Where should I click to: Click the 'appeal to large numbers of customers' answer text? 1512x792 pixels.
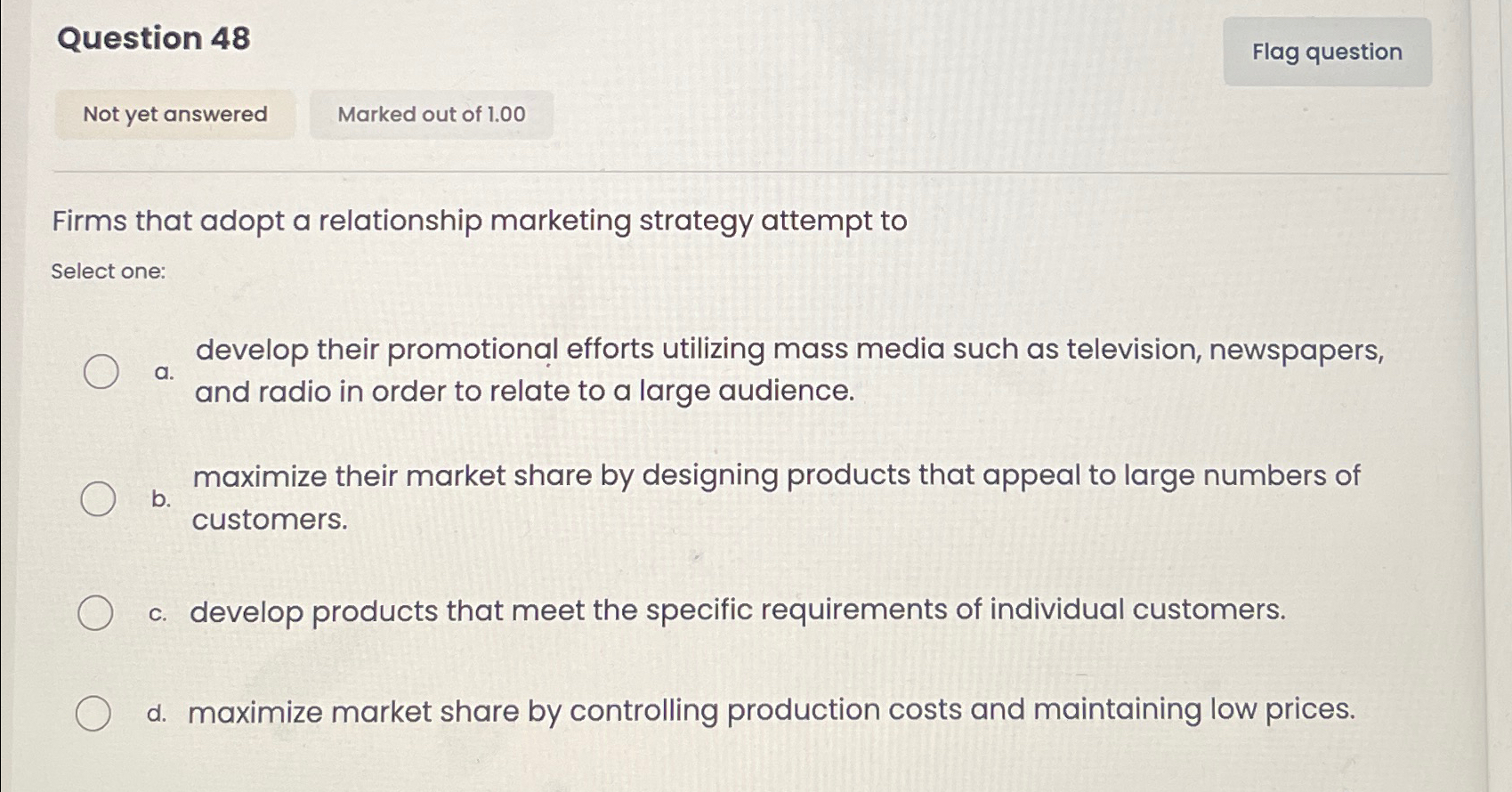click(x=775, y=477)
